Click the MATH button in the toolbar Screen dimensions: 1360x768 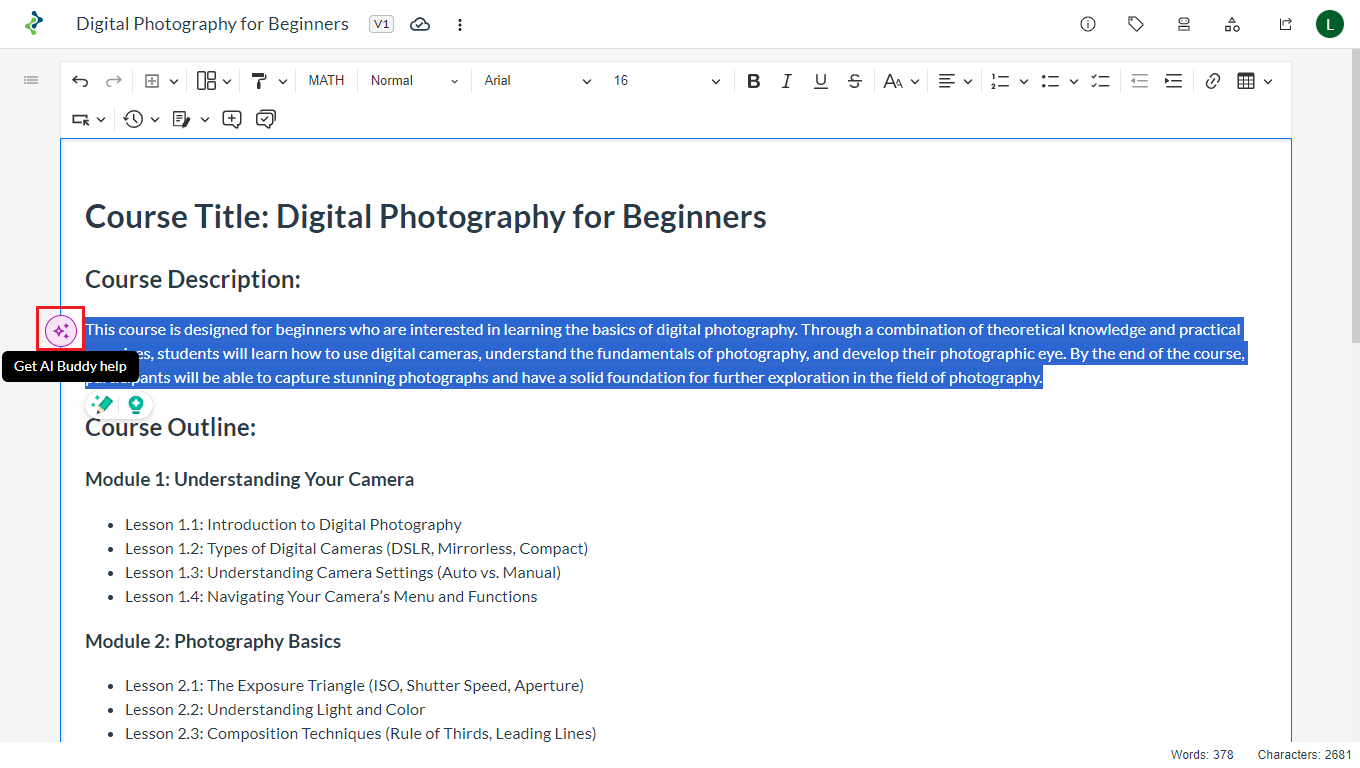point(326,81)
